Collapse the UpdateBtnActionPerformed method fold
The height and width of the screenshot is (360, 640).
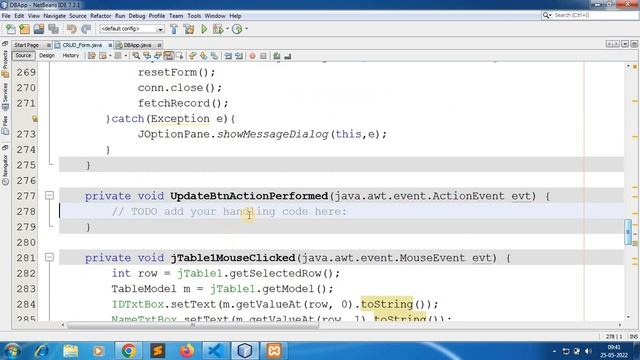pos(49,196)
